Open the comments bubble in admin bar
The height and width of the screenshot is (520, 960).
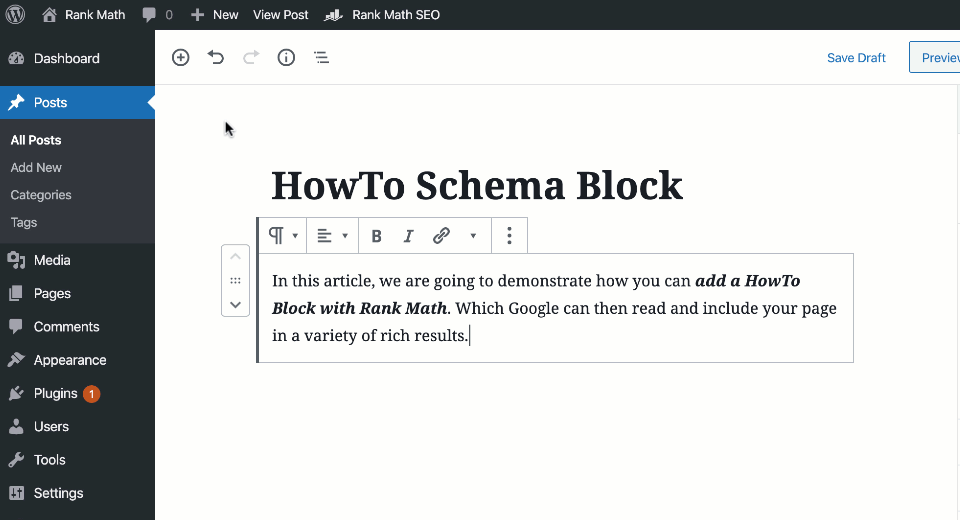[157, 15]
